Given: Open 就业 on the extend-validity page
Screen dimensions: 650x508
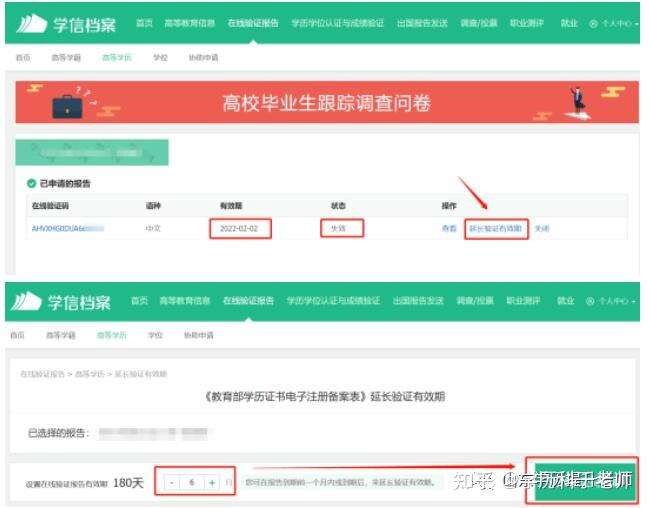Looking at the screenshot, I should (x=565, y=301).
